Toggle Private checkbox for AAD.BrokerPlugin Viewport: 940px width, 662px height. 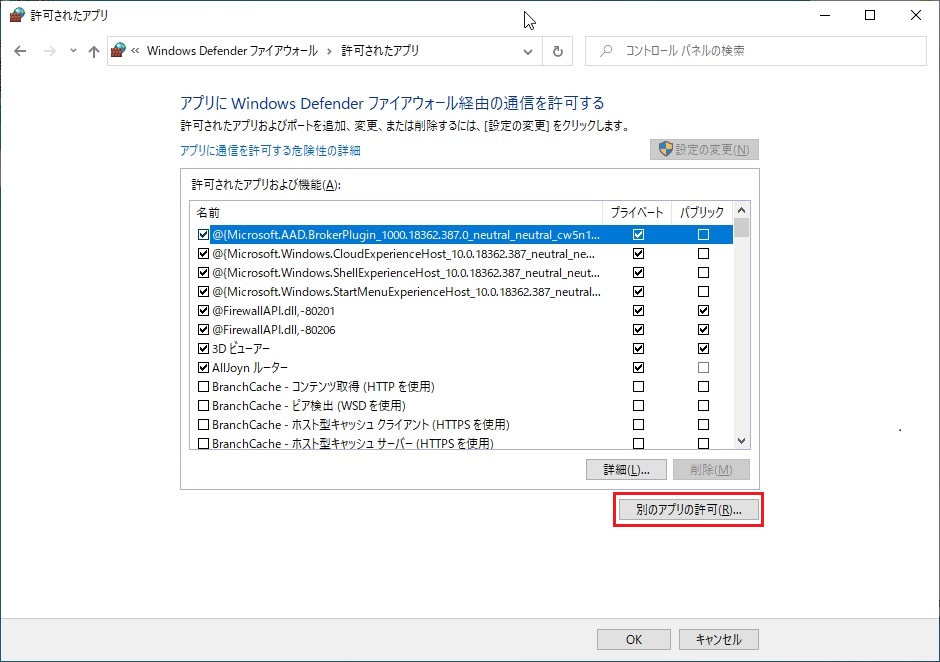coord(638,234)
